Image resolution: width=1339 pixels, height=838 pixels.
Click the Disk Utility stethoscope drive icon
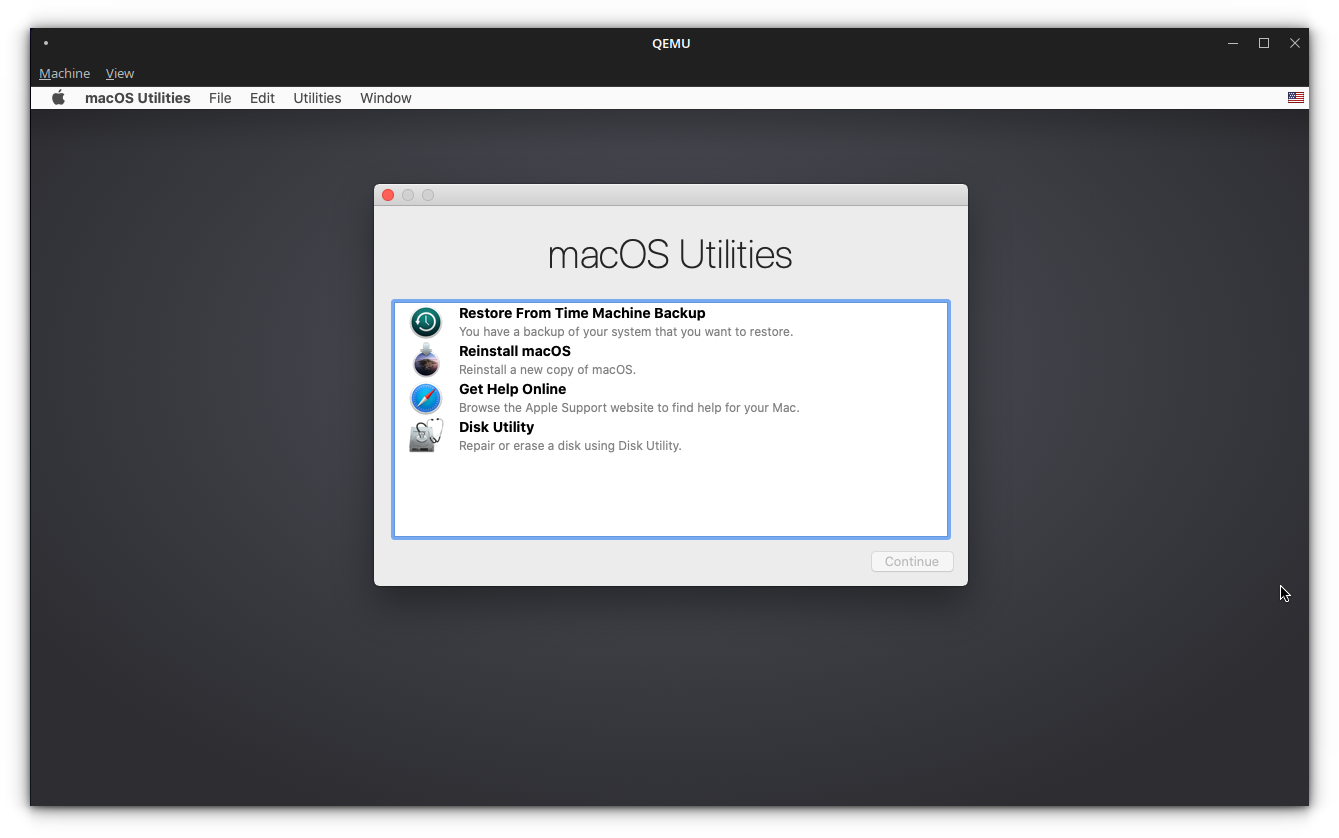coord(425,436)
